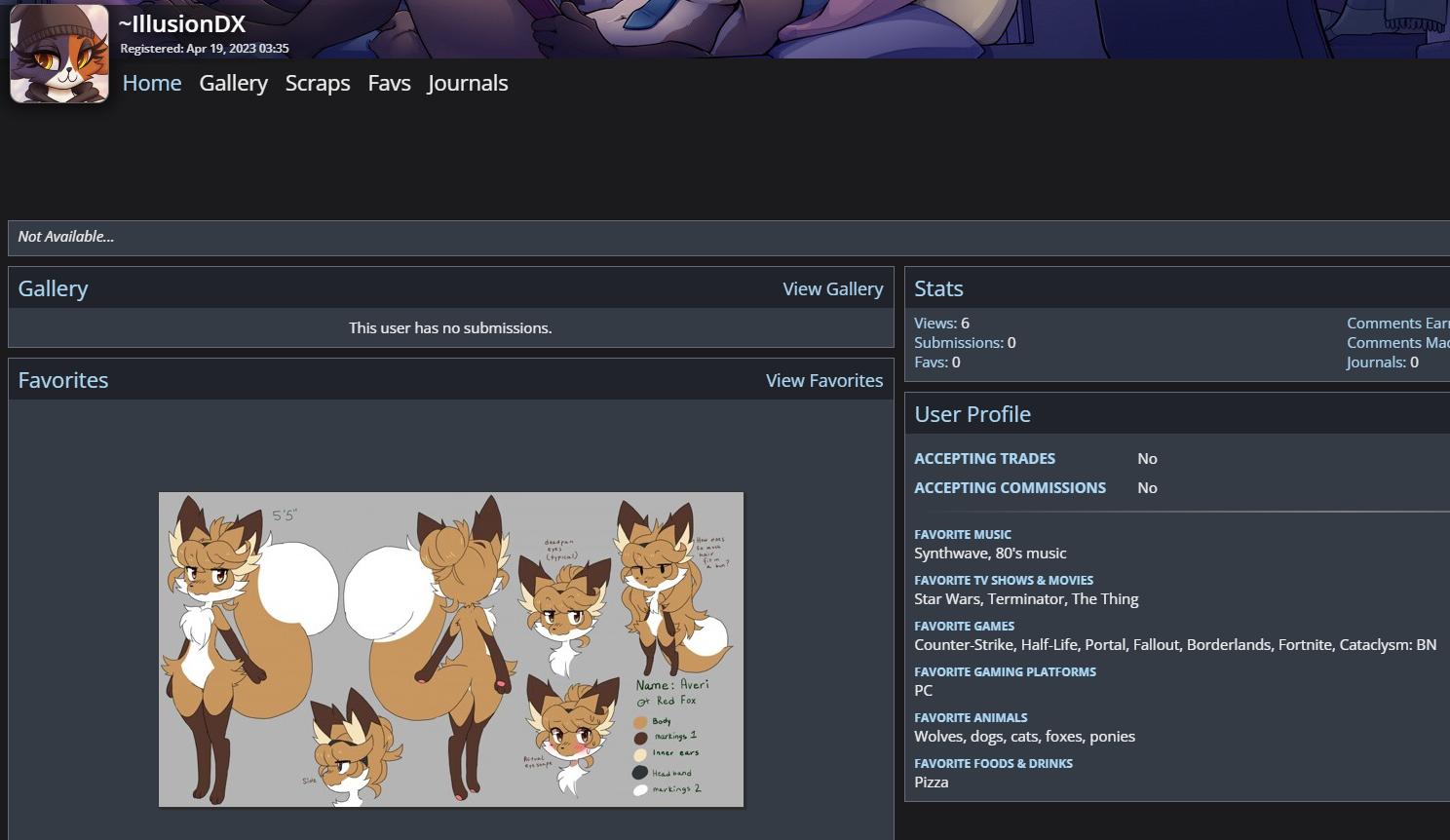Open the Home tab
The width and height of the screenshot is (1450, 840).
(x=152, y=83)
